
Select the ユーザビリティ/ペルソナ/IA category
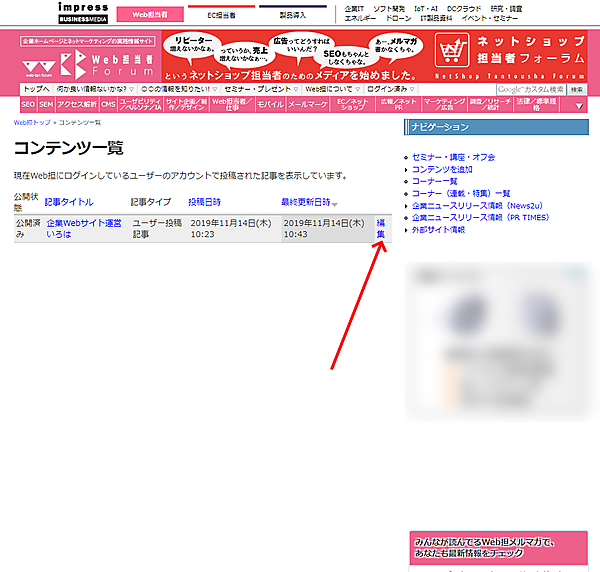click(140, 104)
